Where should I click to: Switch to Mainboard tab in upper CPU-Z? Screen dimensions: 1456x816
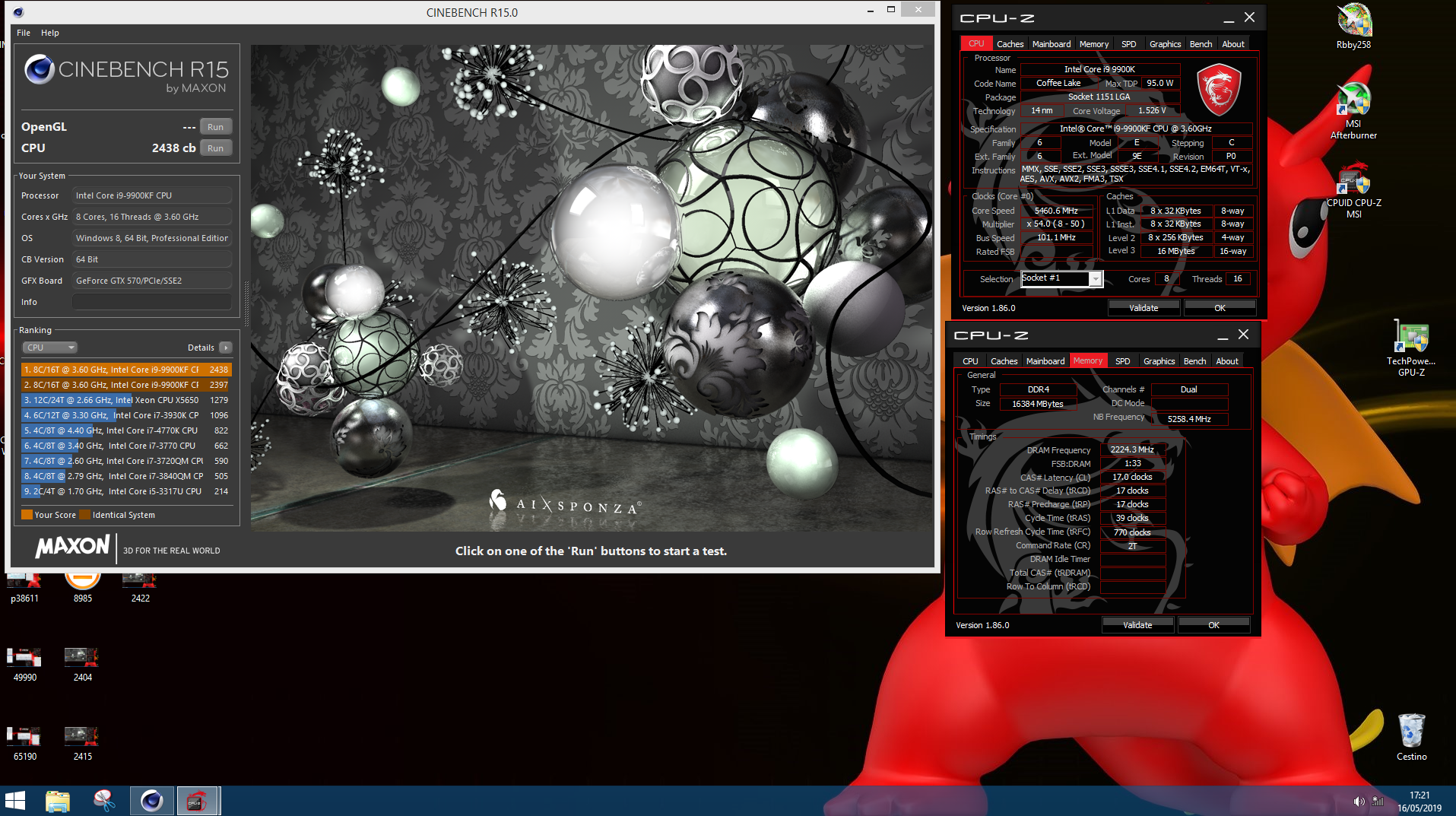tap(1052, 44)
